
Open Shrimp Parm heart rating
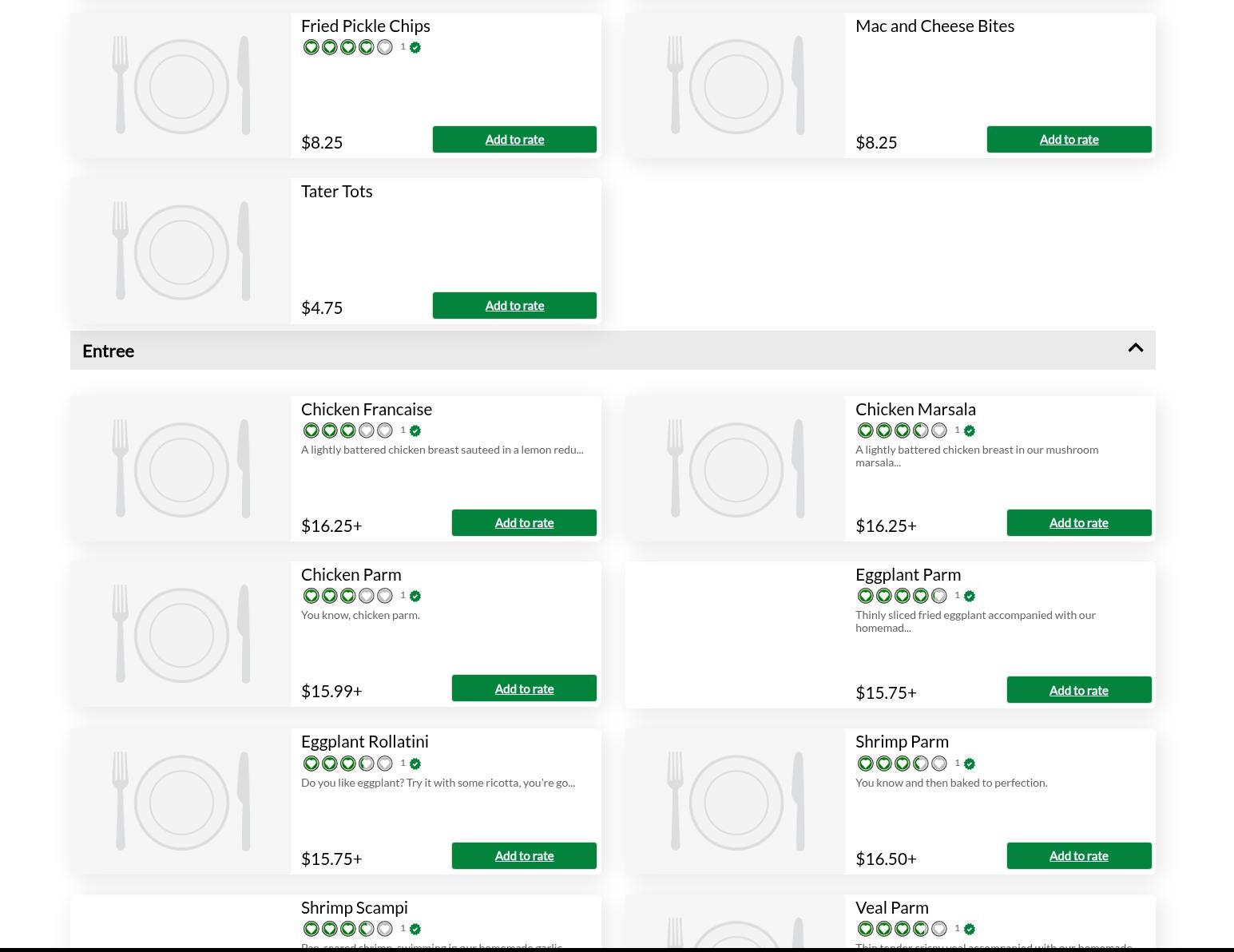(x=902, y=764)
